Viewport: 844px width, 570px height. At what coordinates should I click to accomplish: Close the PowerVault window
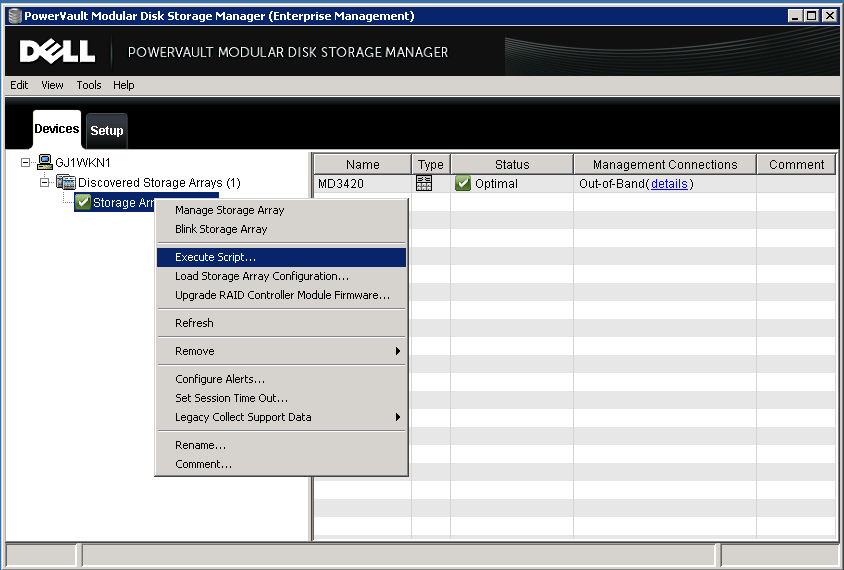point(830,16)
